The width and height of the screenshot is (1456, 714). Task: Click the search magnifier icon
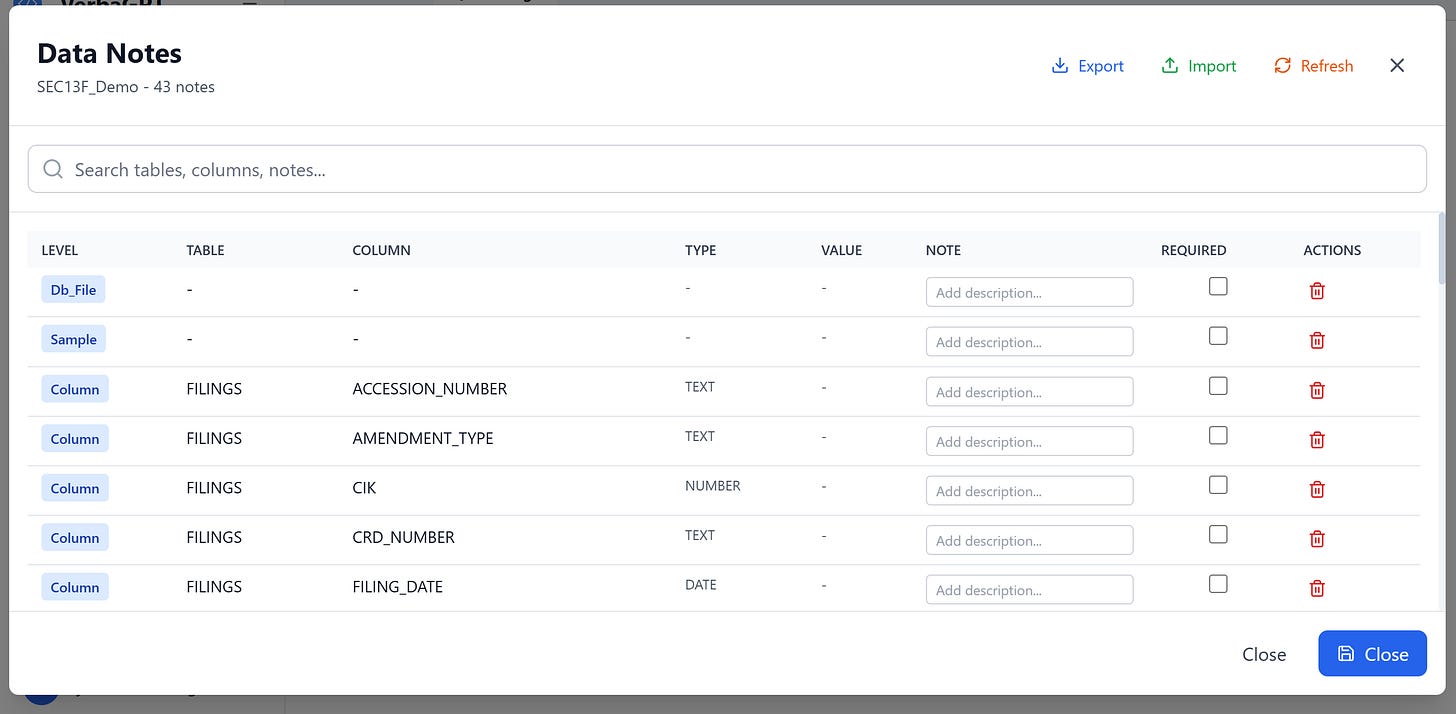(53, 169)
